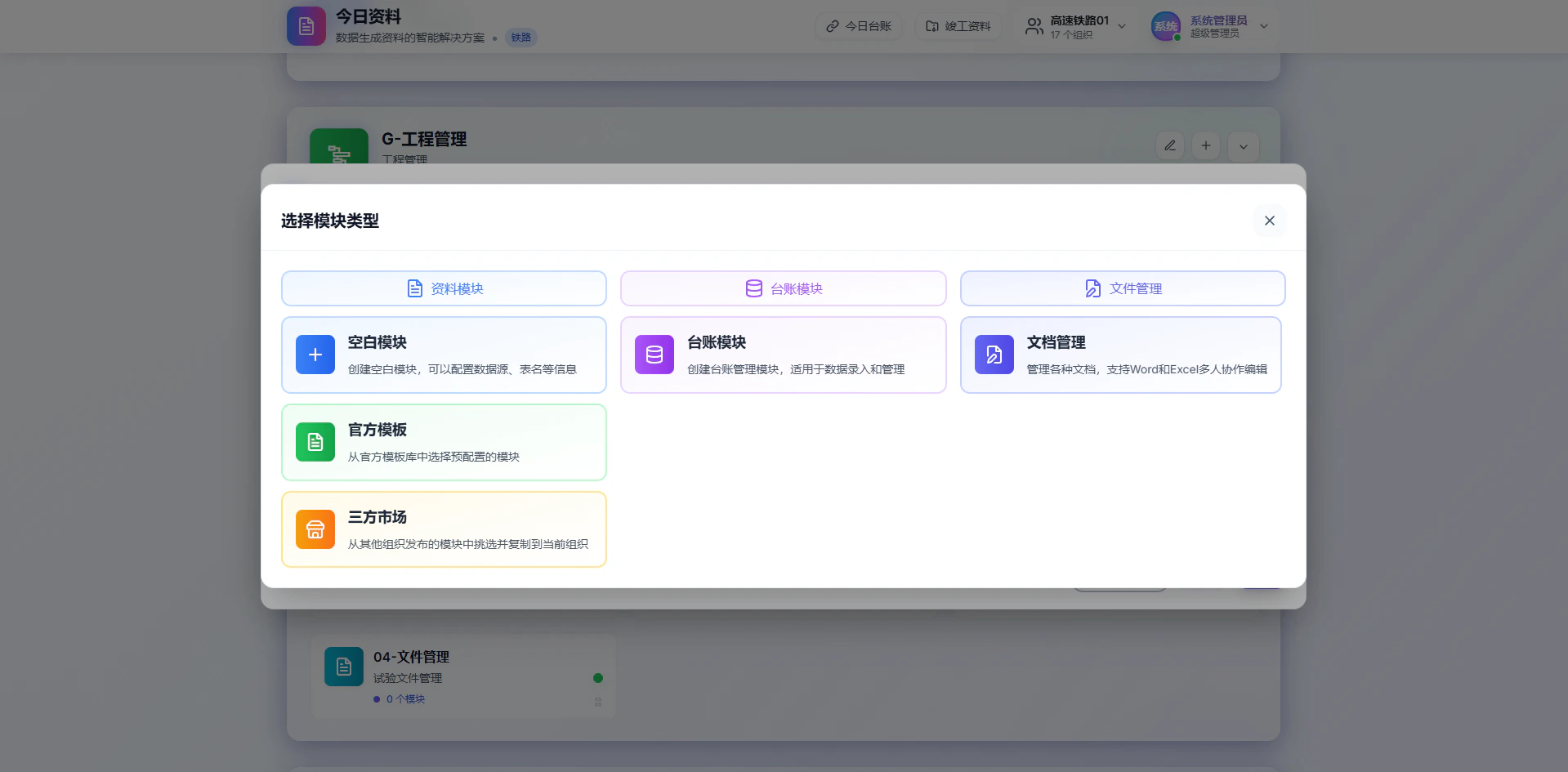Screen dimensions: 1568x772
Task: Choose the 三方市场 card
Action: coord(444,529)
